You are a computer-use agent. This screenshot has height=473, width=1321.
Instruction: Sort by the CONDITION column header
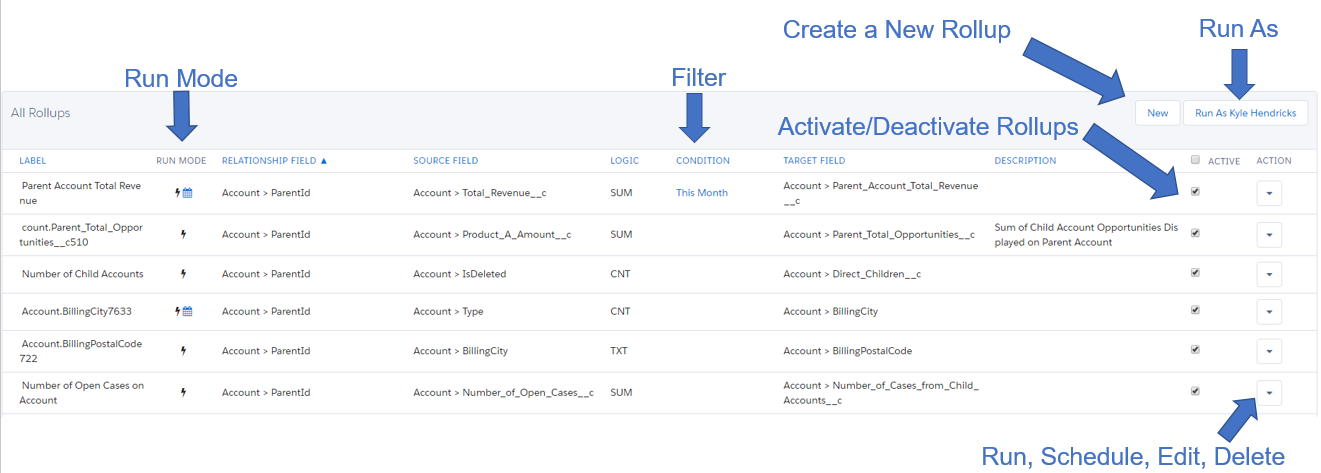703,160
